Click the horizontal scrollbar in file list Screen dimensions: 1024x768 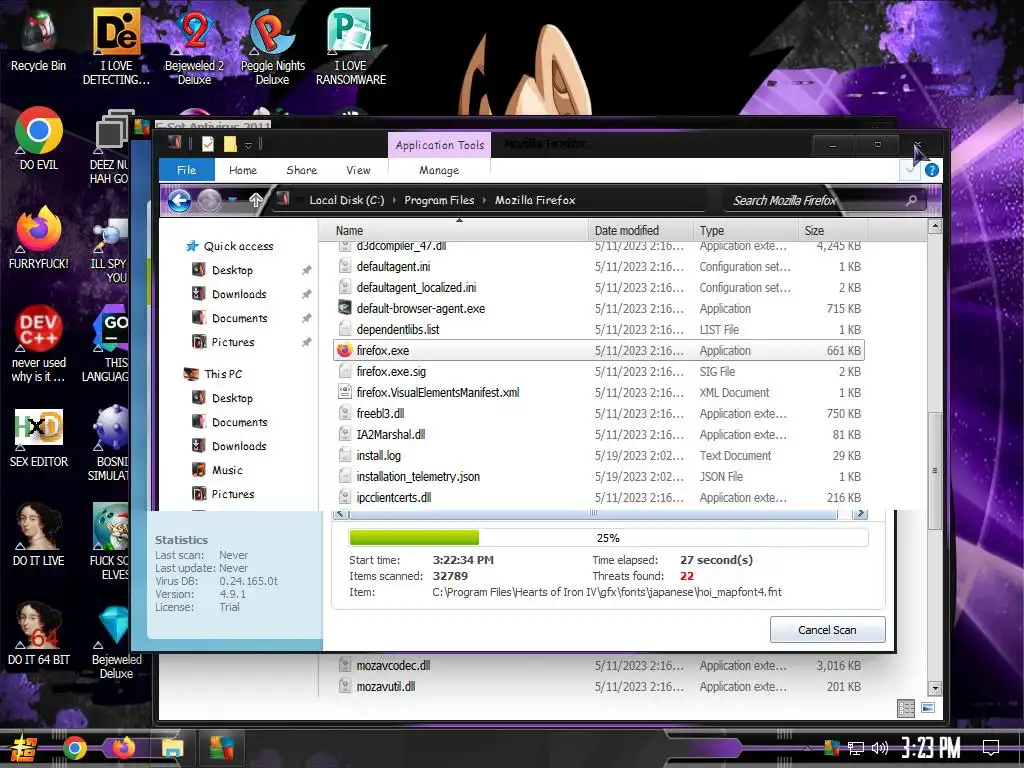593,514
